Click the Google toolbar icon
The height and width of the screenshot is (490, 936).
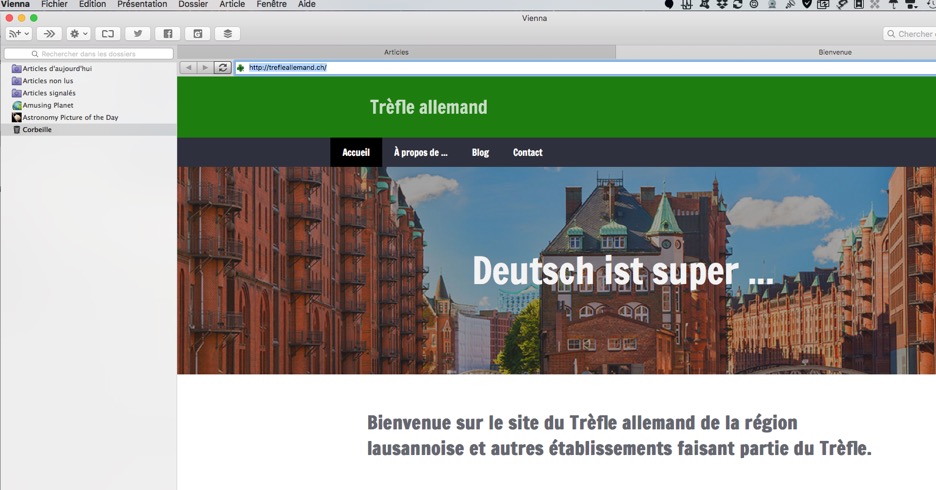198,34
